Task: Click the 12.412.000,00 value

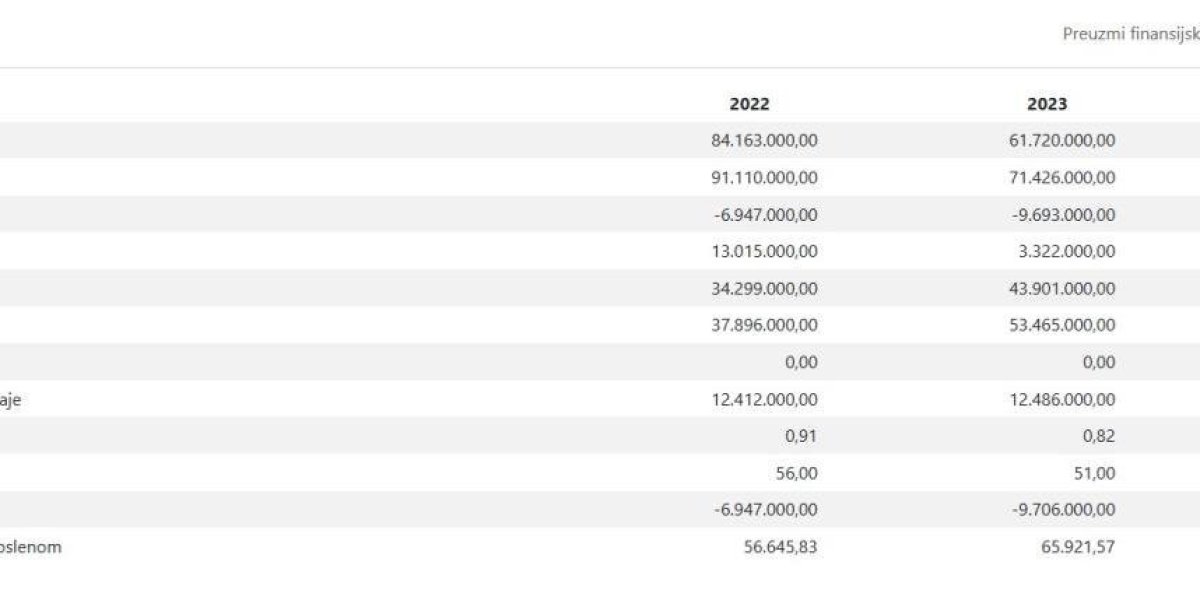Action: (x=764, y=399)
